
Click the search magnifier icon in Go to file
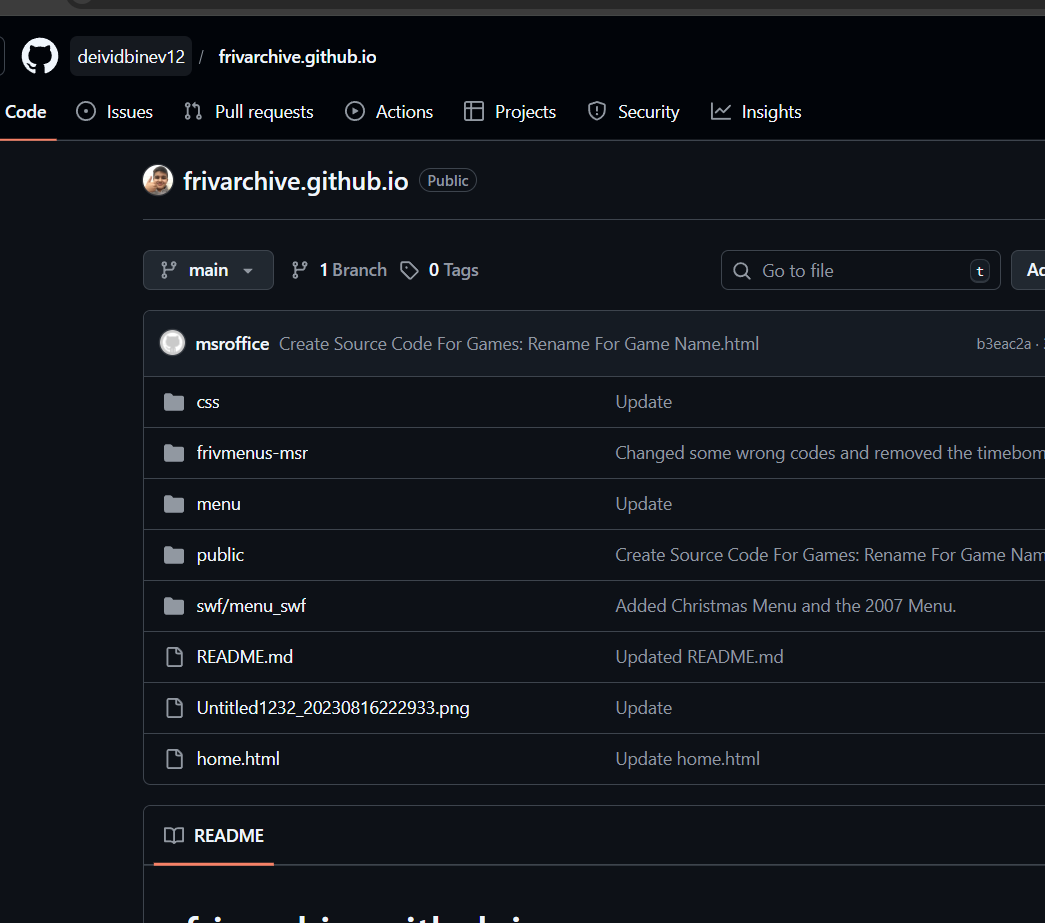coord(742,271)
